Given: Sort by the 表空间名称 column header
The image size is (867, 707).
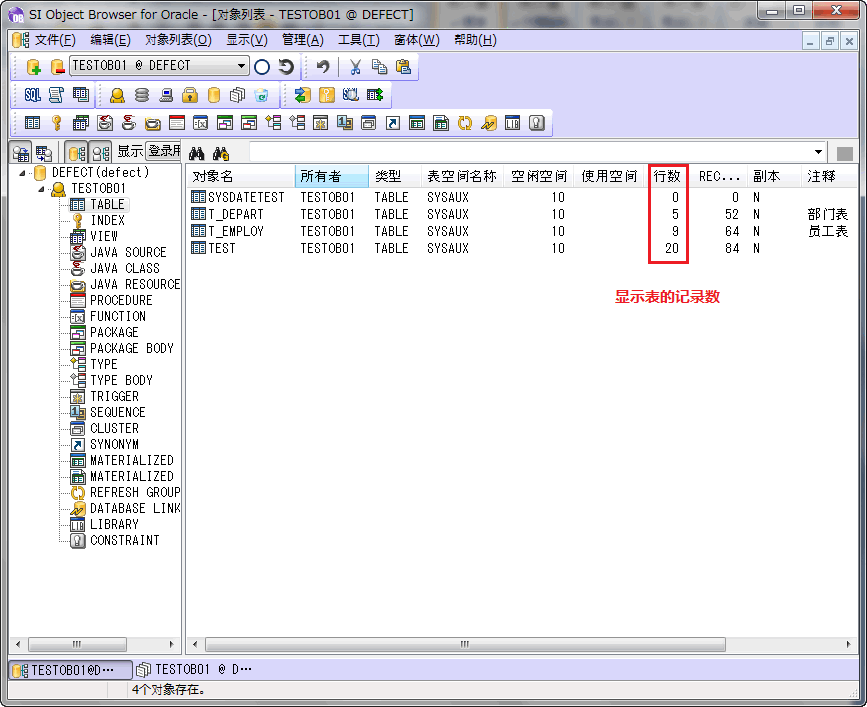Looking at the screenshot, I should click(462, 176).
